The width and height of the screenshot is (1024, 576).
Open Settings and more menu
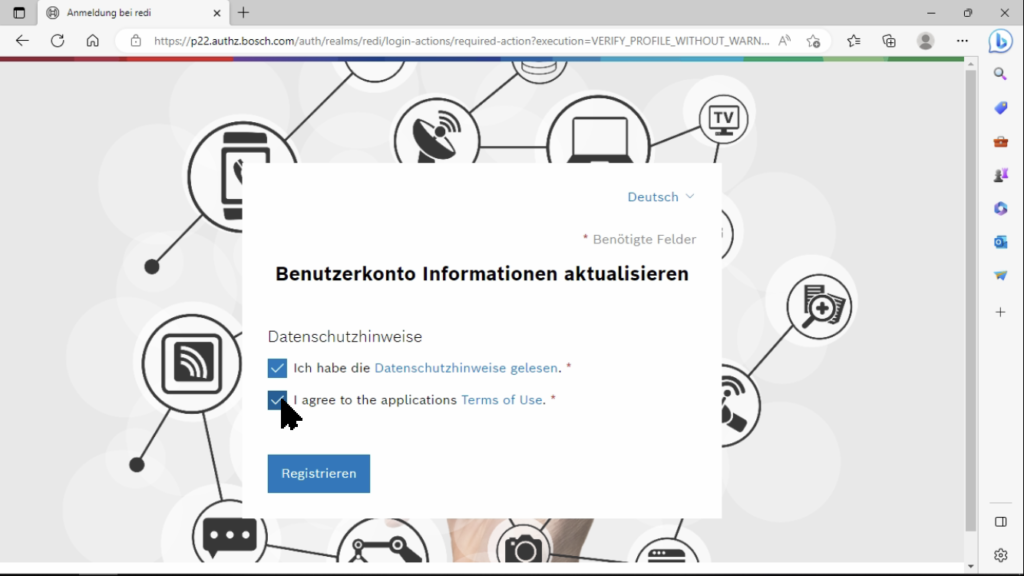click(x=962, y=40)
